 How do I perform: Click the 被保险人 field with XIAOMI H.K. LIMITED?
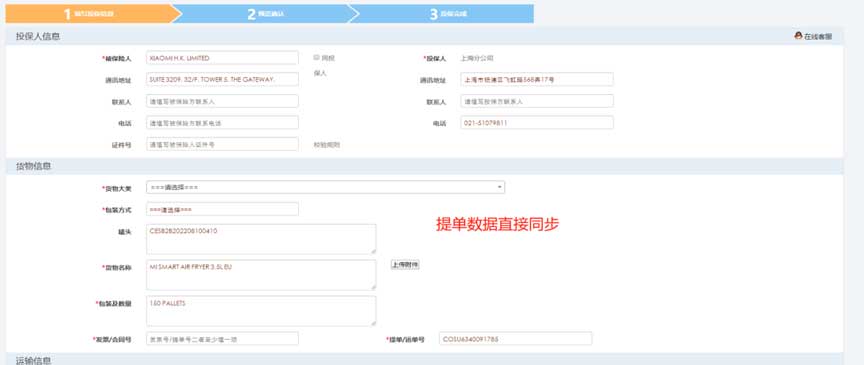(x=222, y=58)
